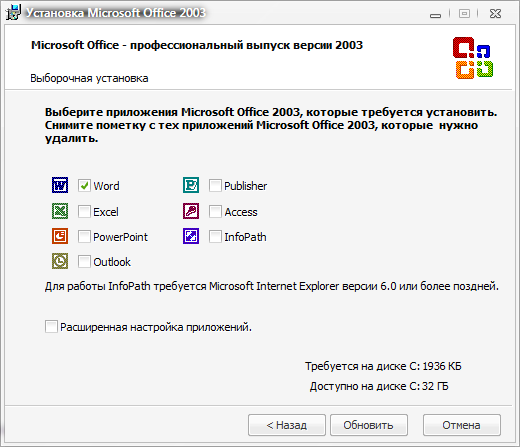520x448 pixels.
Task: Enable Расширенная настройка приложений checkbox
Action: 51,327
